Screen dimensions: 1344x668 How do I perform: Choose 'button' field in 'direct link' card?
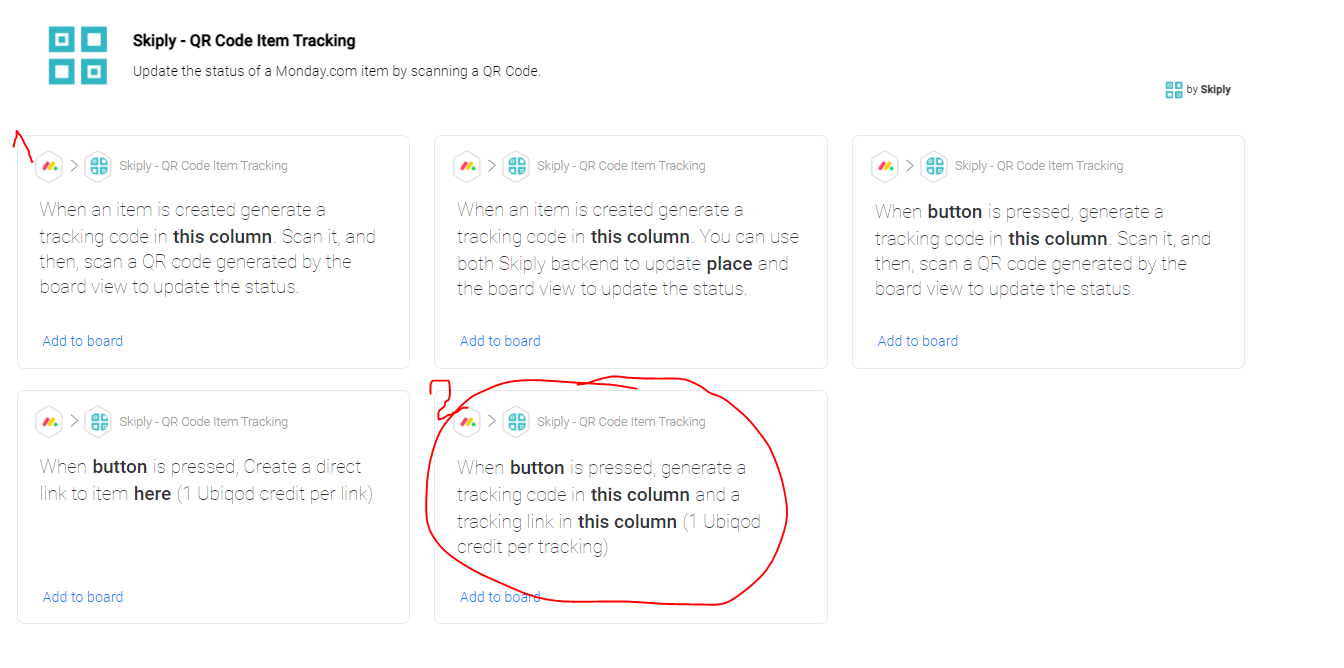tap(120, 467)
